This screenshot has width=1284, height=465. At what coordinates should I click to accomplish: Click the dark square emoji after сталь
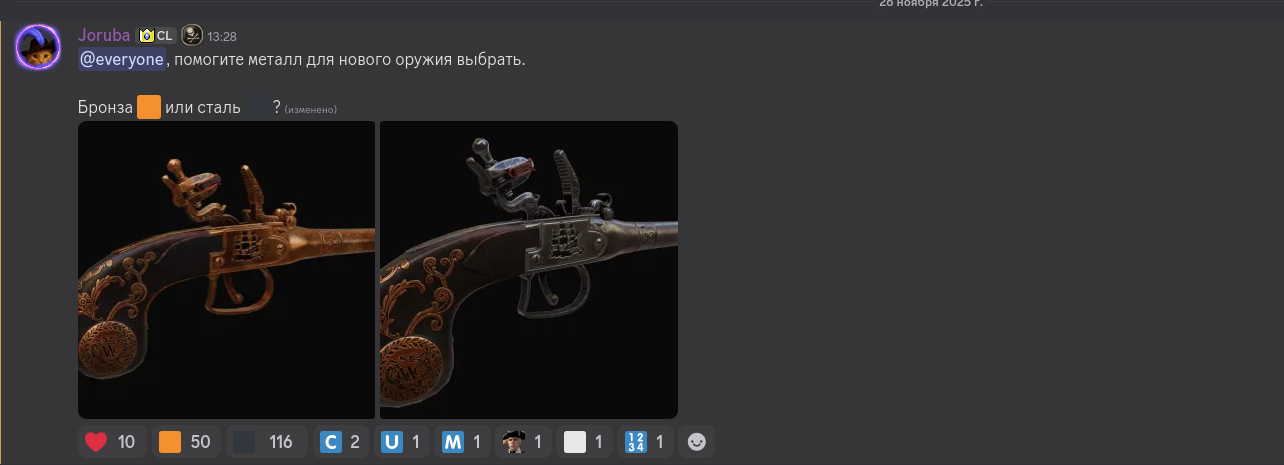point(257,107)
